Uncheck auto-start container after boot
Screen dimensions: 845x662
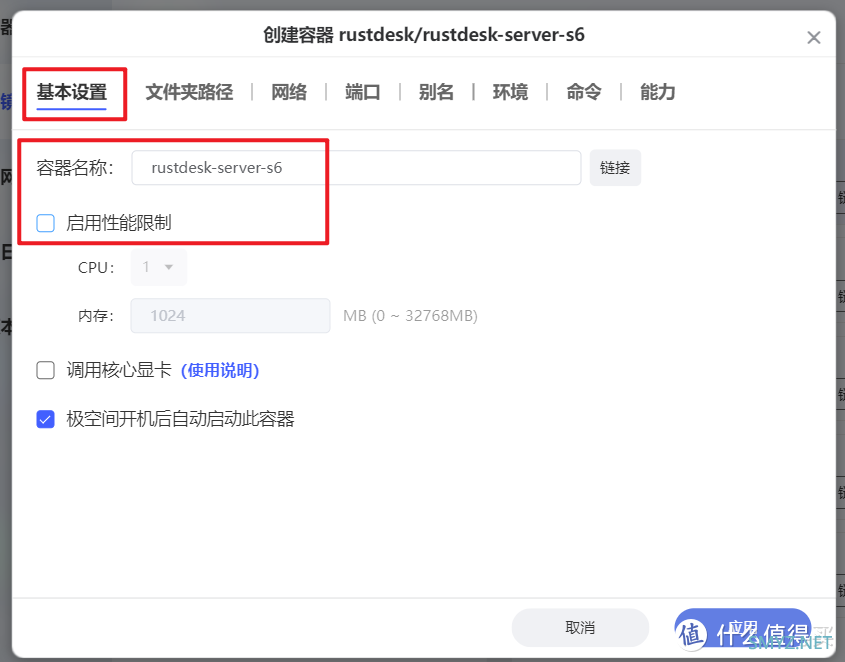[x=45, y=419]
